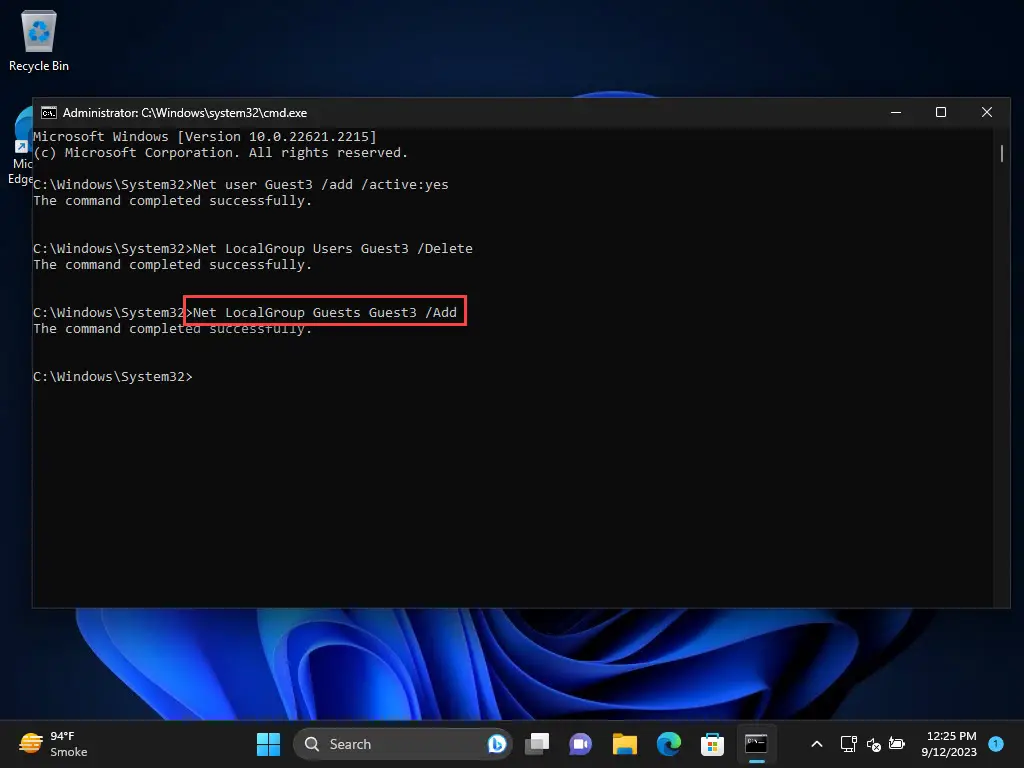Click the empty C:\Windows\System32> prompt line
Screen dimensions: 1024x768
112,377
